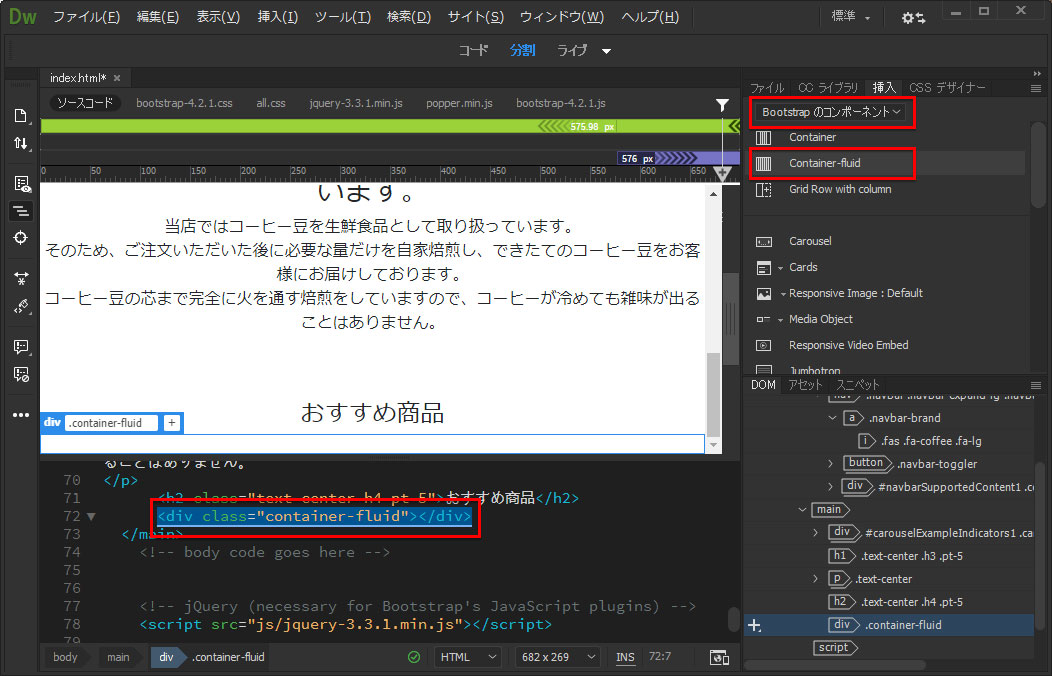Toggle the INS insert mode indicator
The width and height of the screenshot is (1052, 676).
click(625, 657)
